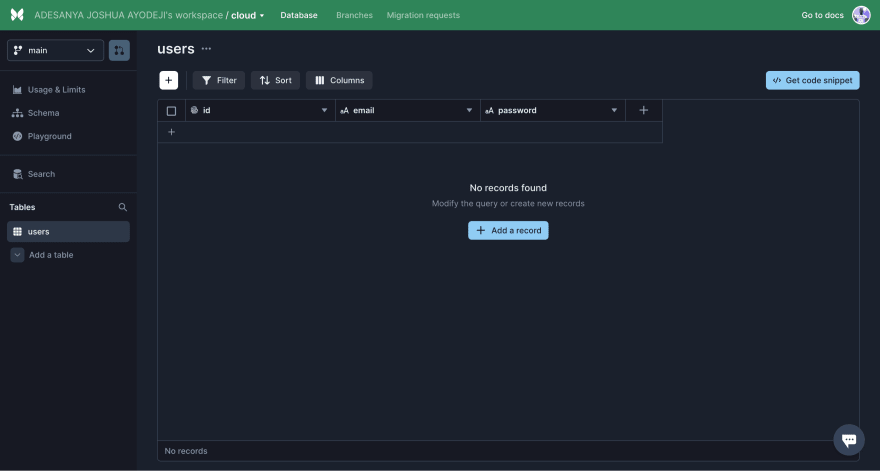Image resolution: width=880 pixels, height=471 pixels.
Task: Click the search icon beside Tables
Action: point(123,207)
